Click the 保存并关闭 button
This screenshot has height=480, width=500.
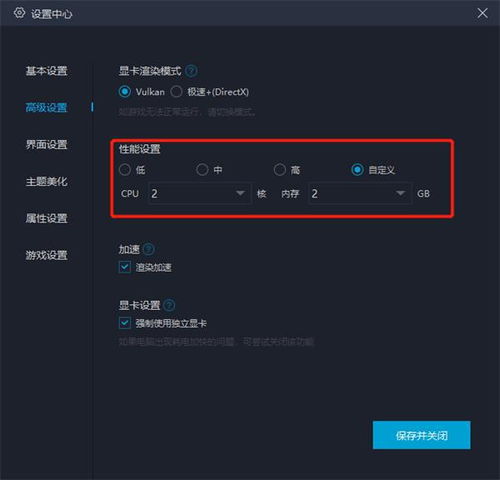tap(422, 435)
